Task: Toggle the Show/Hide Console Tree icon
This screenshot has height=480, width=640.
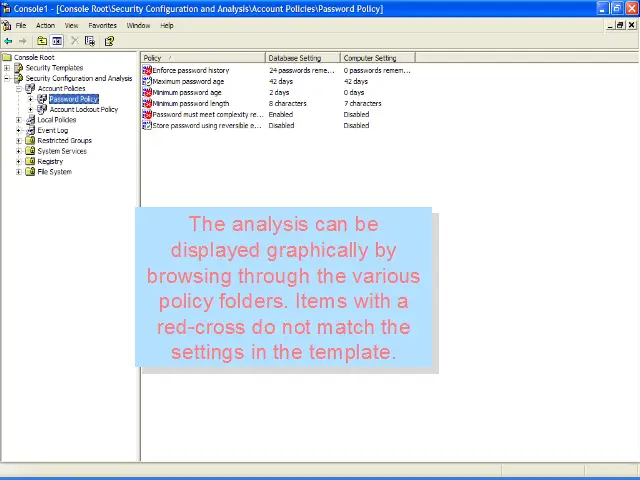Action: (57, 41)
